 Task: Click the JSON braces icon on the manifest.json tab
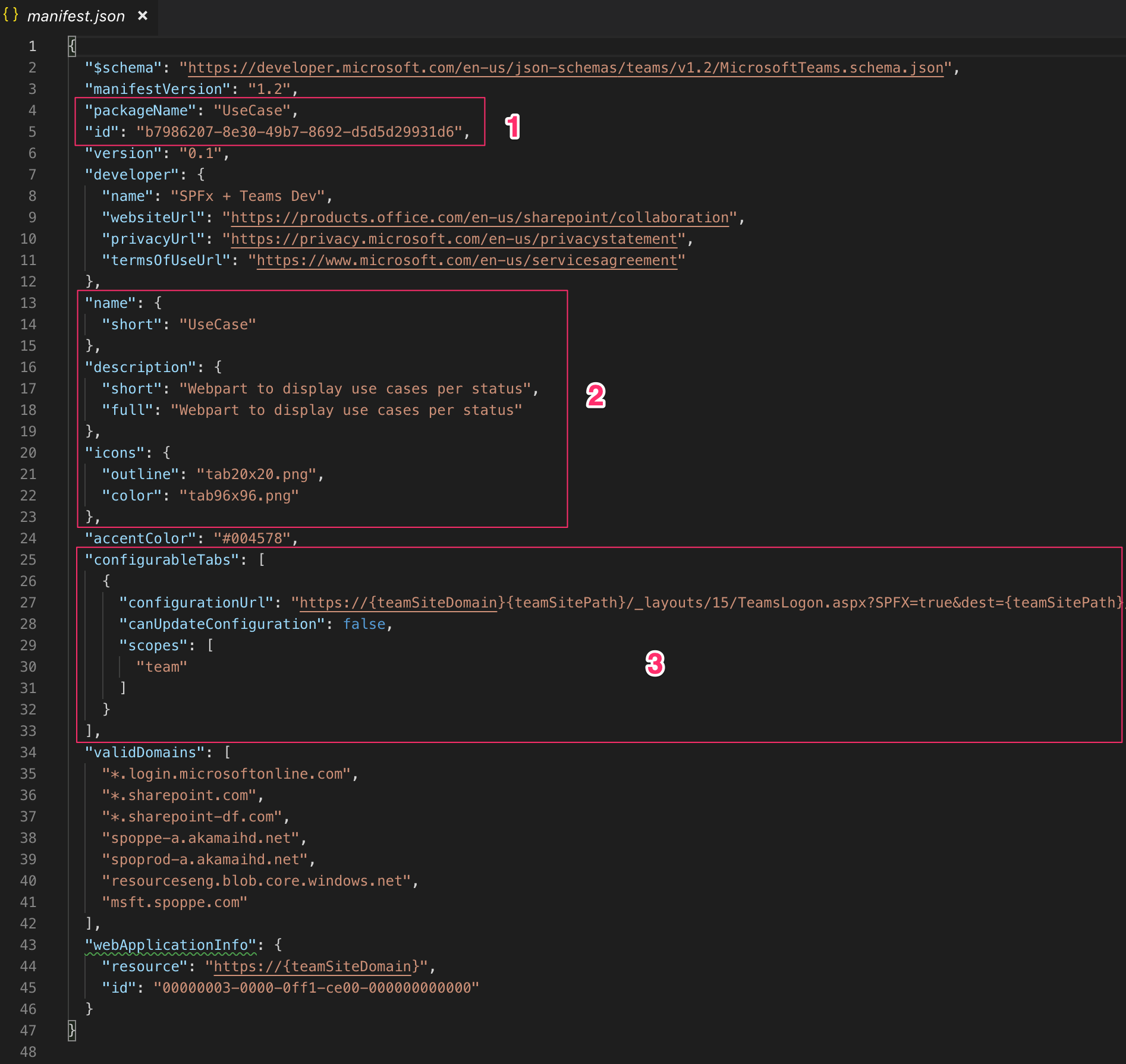pos(11,15)
